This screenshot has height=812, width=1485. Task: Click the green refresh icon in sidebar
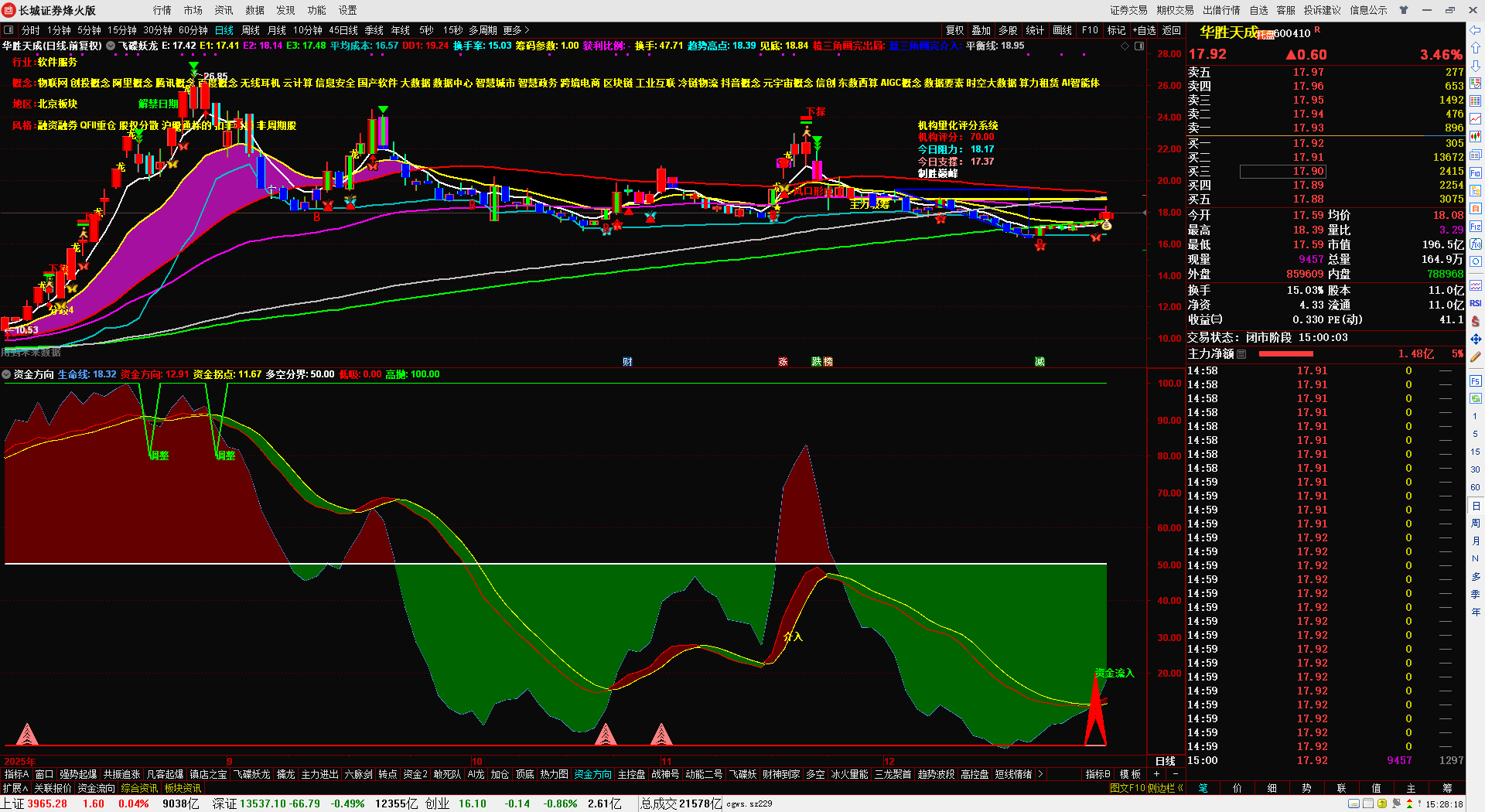[x=1475, y=398]
